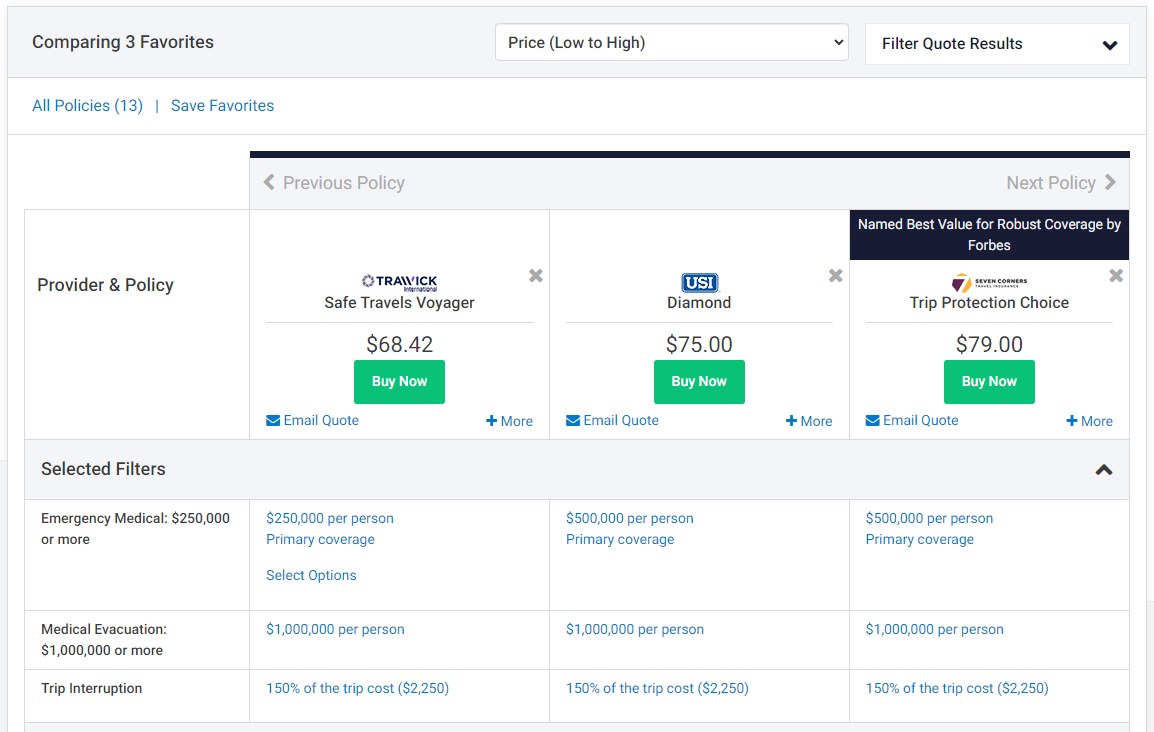Click Safe Travels Voyager $1,000,000 evacuation
The height and width of the screenshot is (732, 1154).
point(335,630)
